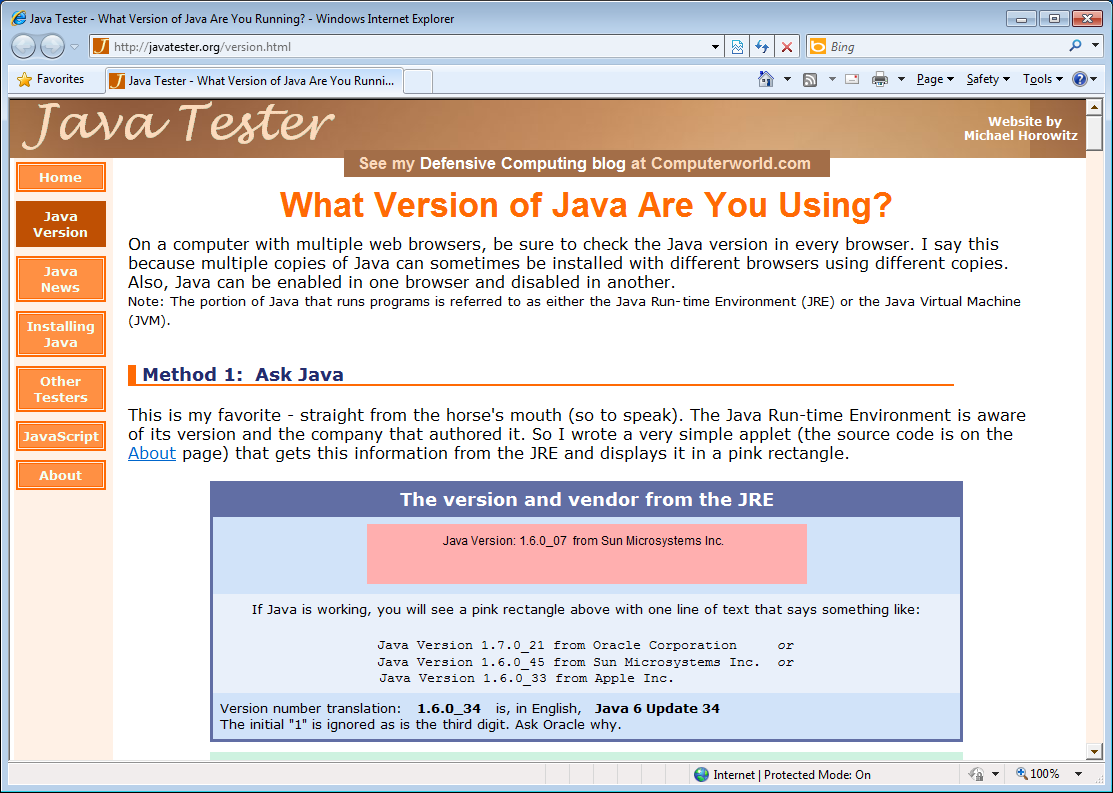
Task: Open the Safety menu
Action: (988, 80)
